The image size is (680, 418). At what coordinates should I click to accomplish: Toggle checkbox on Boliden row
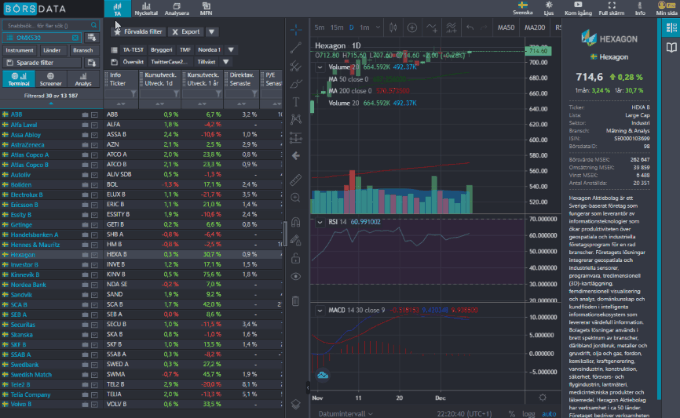[x=95, y=185]
